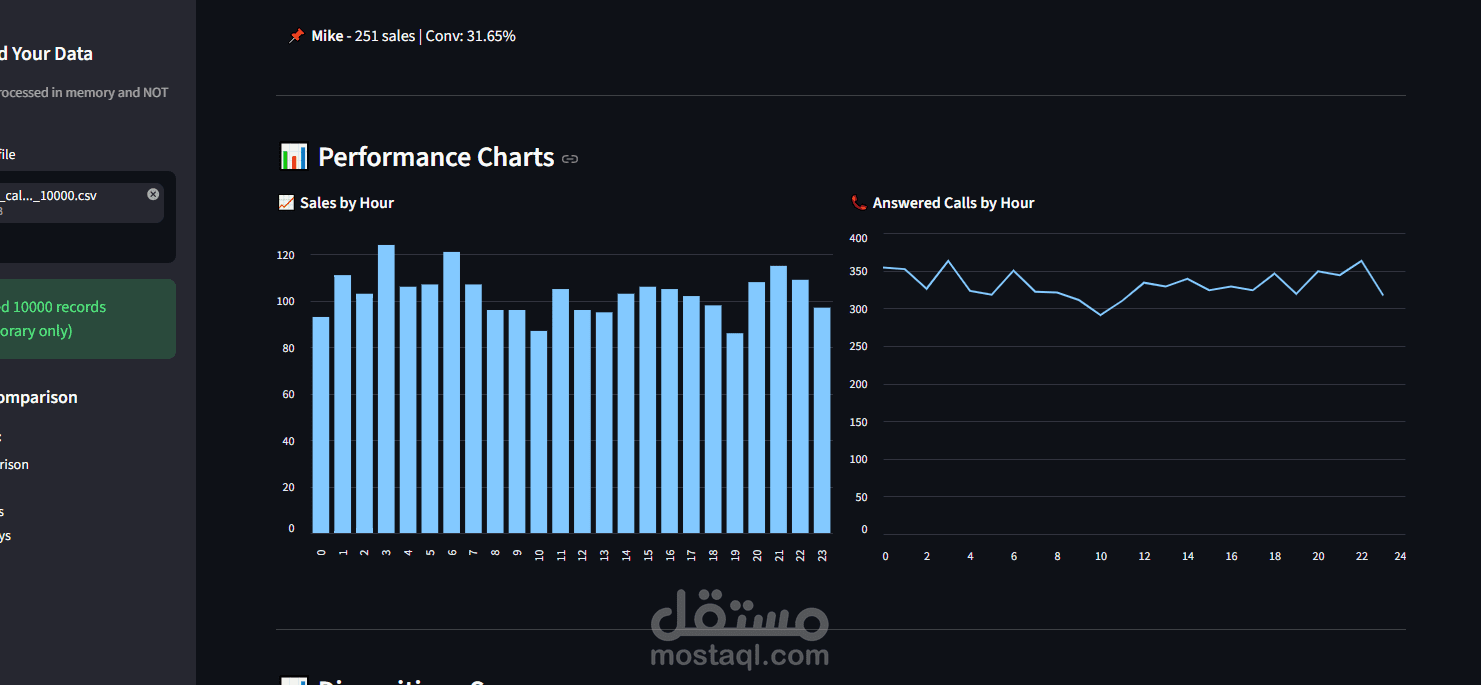This screenshot has width=1481, height=685.
Task: Click the hour 22 bar in Sales by Hour
Action: point(800,407)
